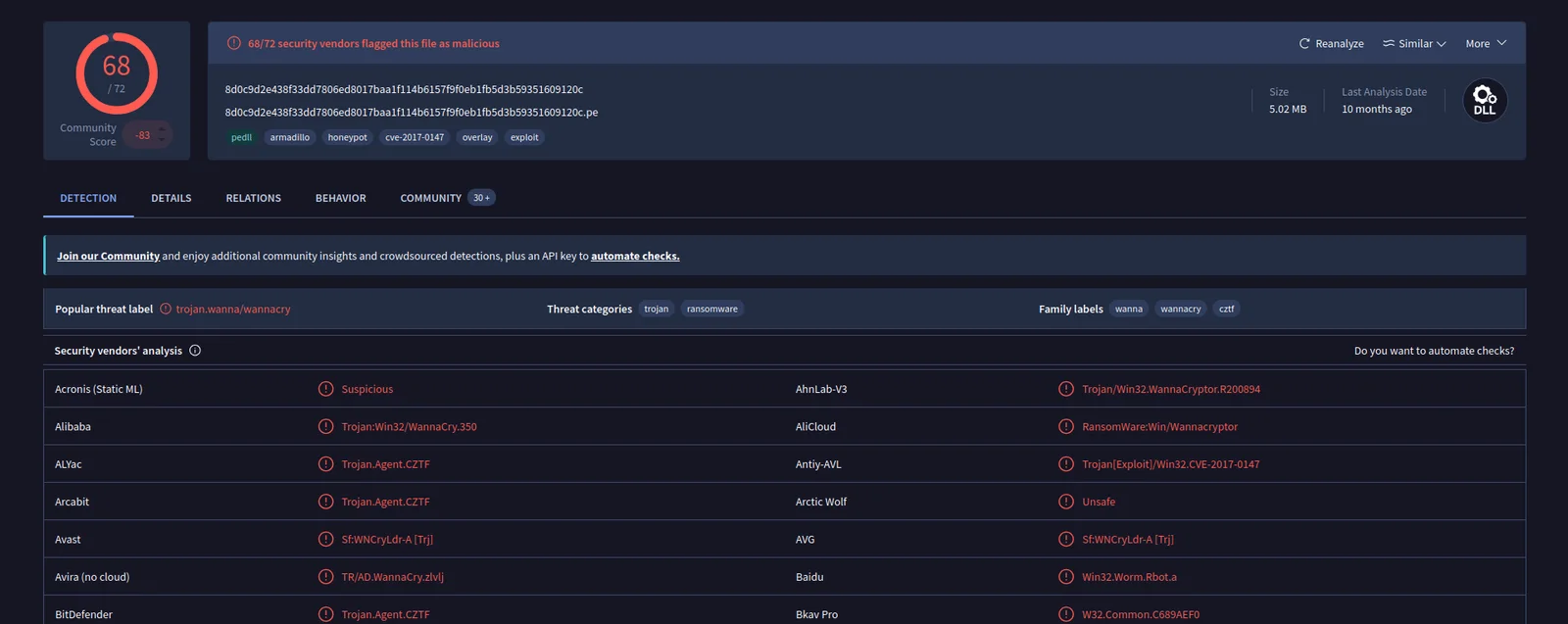1568x624 pixels.
Task: Click the overlay tag
Action: pos(477,137)
